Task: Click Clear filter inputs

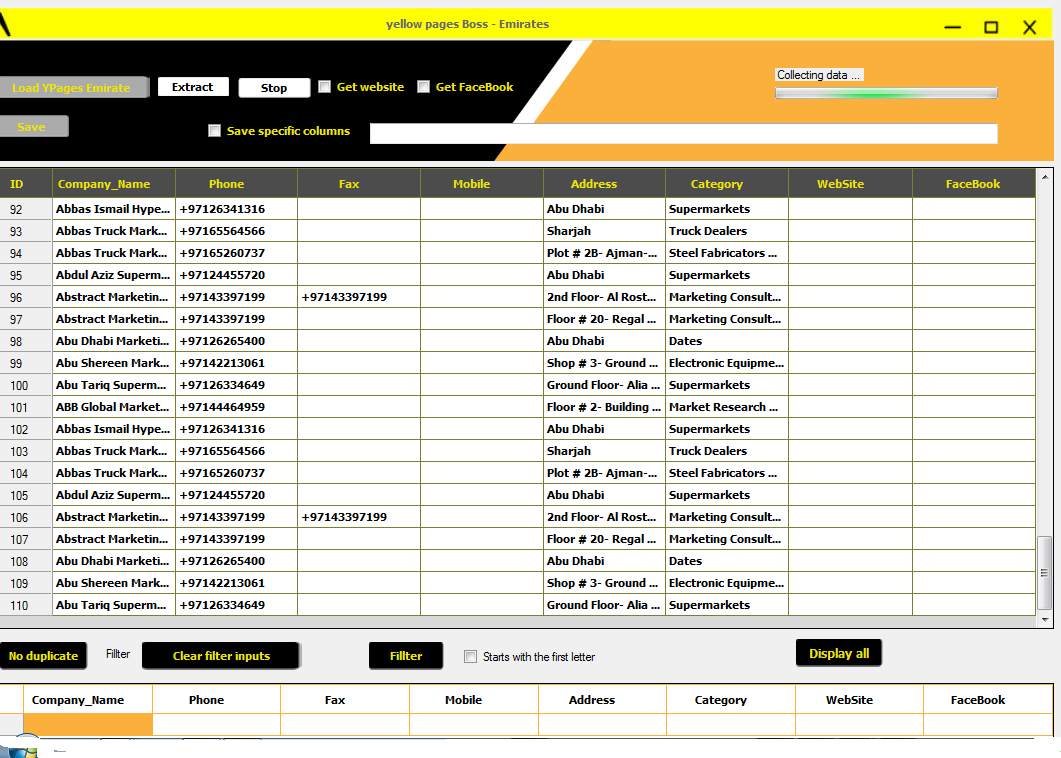Action: click(x=221, y=656)
